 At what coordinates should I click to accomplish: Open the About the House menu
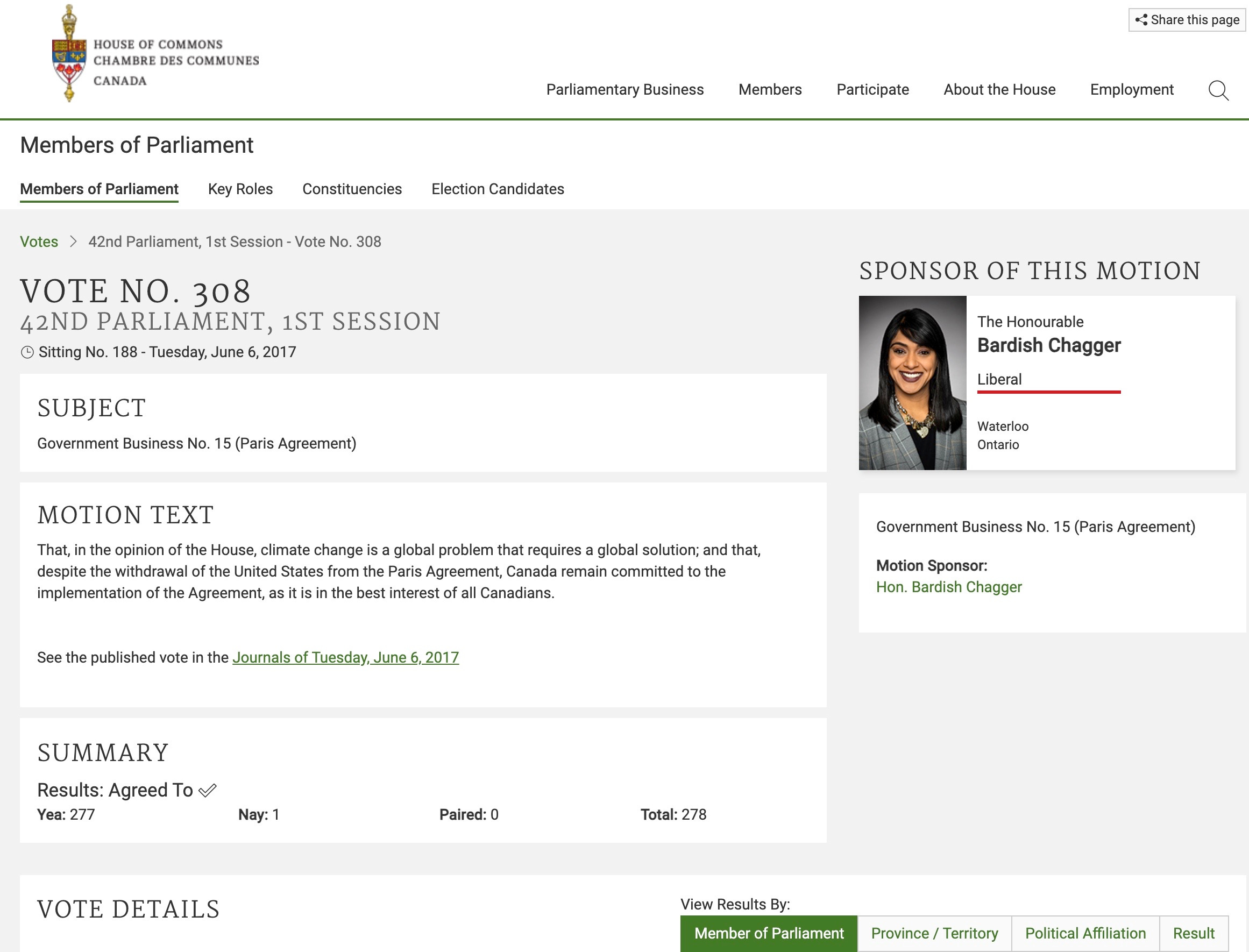pyautogui.click(x=999, y=89)
